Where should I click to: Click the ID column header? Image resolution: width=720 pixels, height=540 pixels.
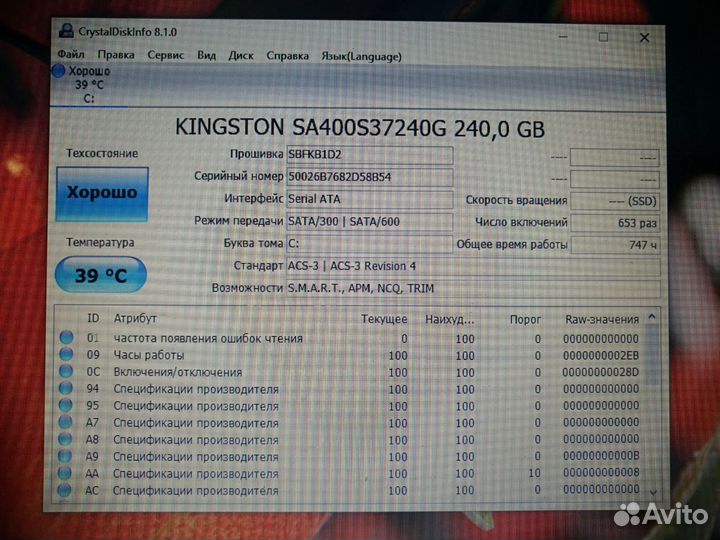pos(93,318)
